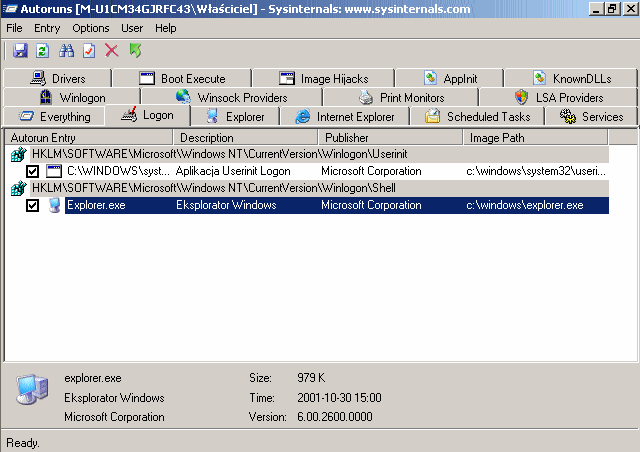Open the Help menu
The image size is (640, 452).
click(165, 28)
